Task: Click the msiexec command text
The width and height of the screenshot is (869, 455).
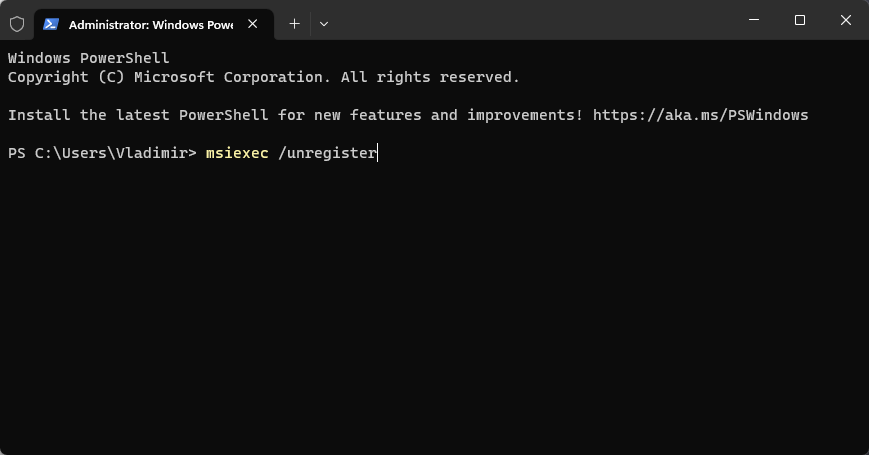Action: pos(237,153)
